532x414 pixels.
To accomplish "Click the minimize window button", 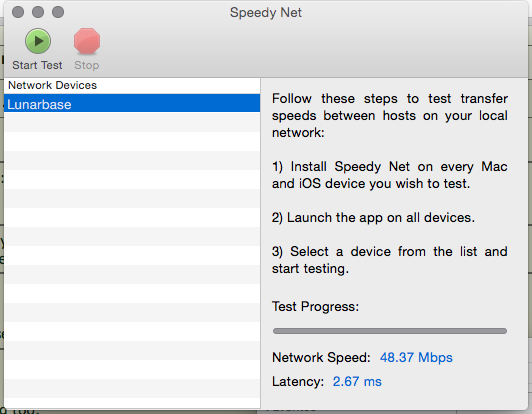I will pyautogui.click(x=38, y=12).
